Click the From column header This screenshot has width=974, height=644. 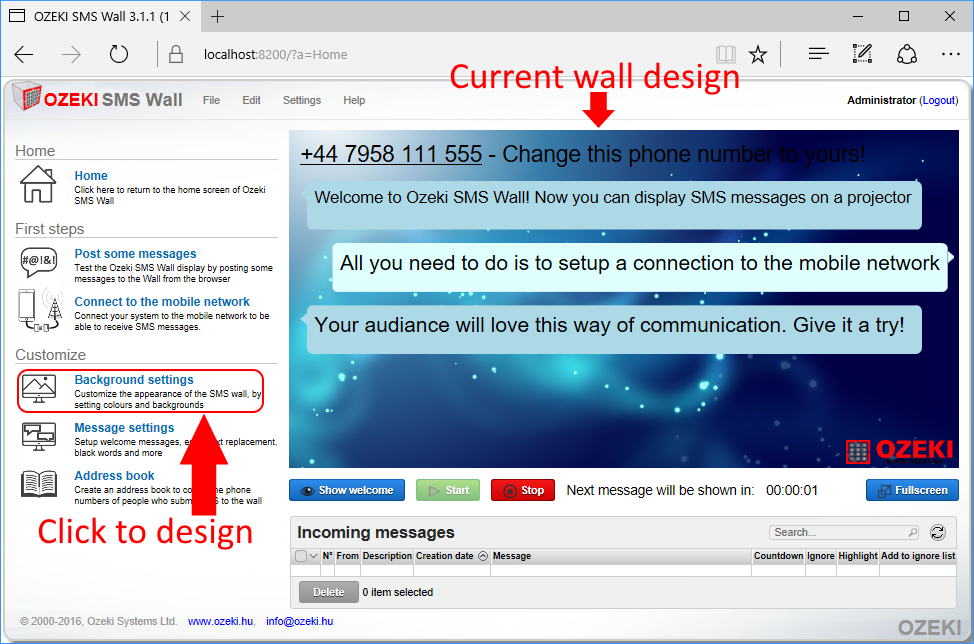tap(348, 556)
